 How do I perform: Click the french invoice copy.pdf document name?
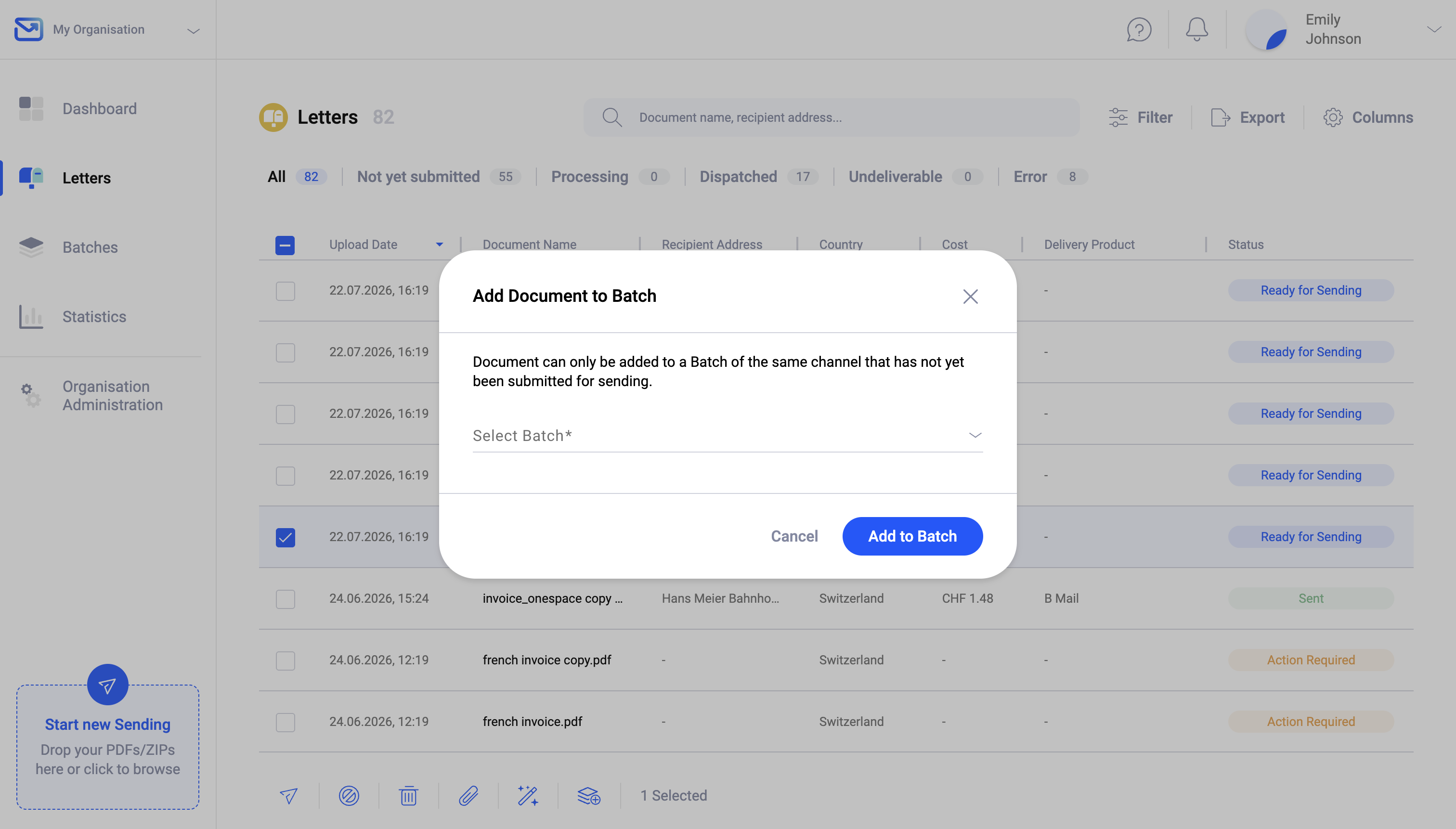pos(546,660)
